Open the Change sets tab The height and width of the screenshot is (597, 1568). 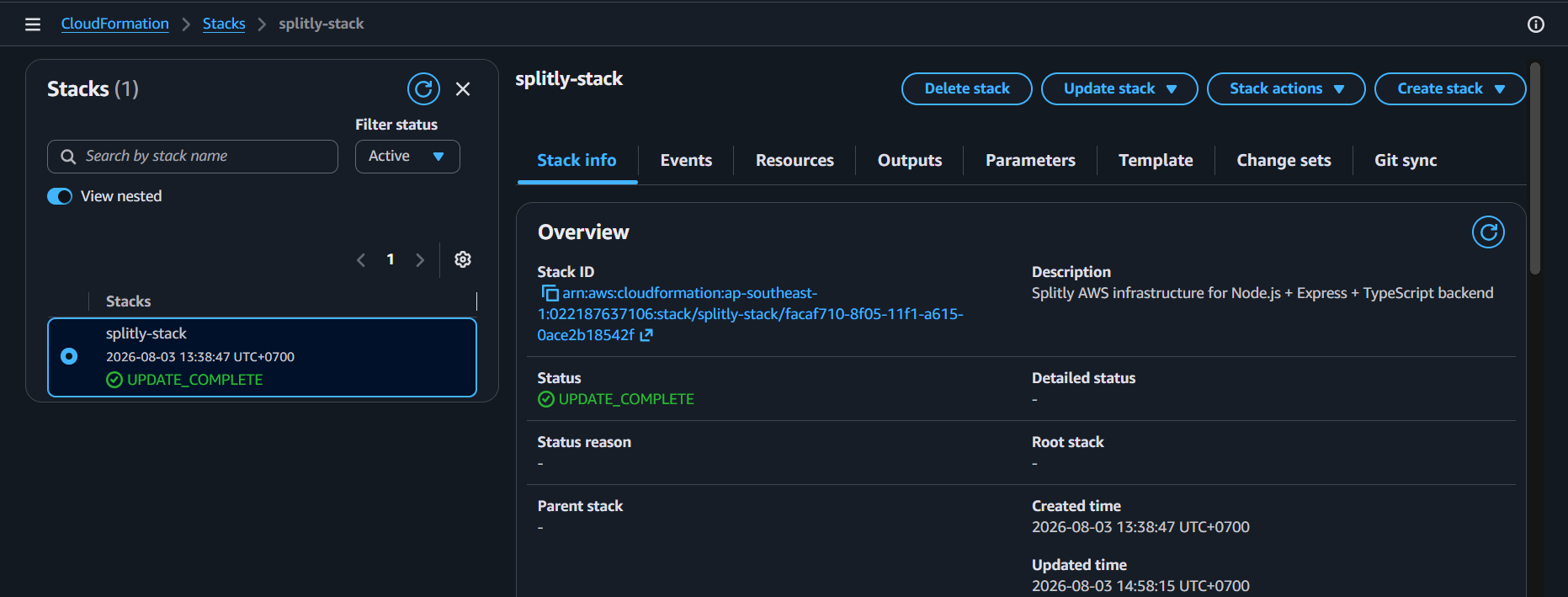[1284, 160]
